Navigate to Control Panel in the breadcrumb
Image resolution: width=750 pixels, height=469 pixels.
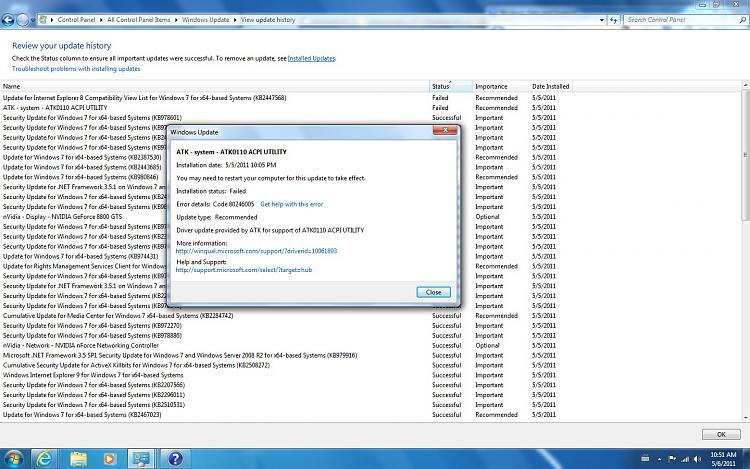tap(77, 20)
